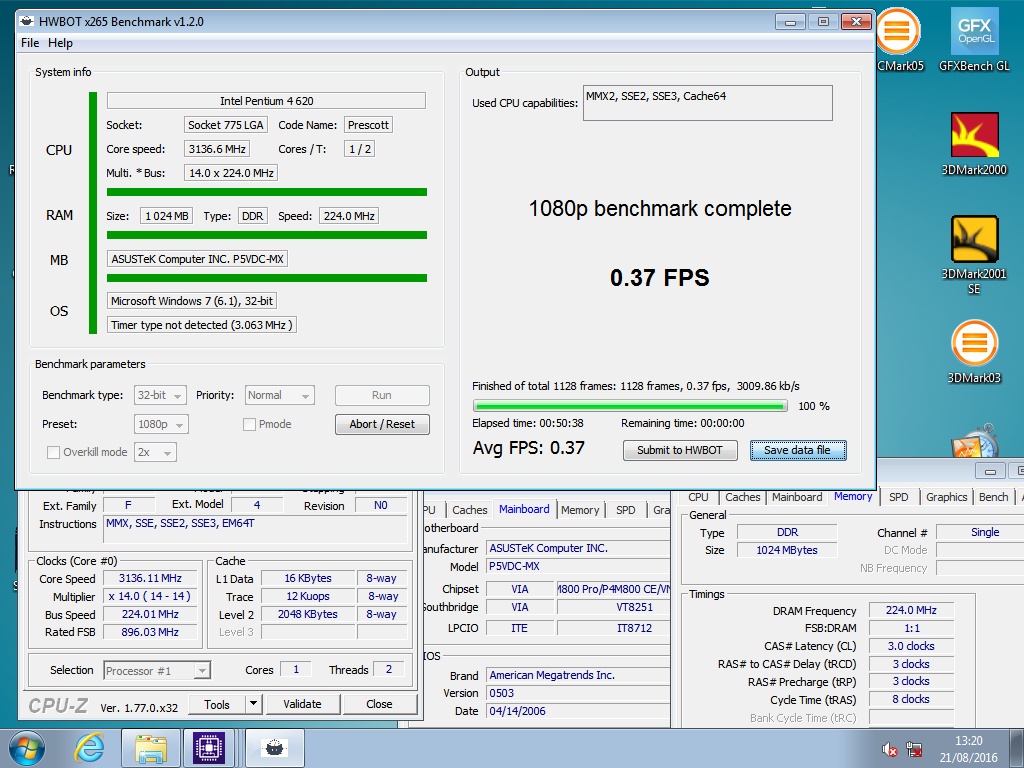Open the network tray icon
This screenshot has width=1024, height=768.
click(x=914, y=750)
